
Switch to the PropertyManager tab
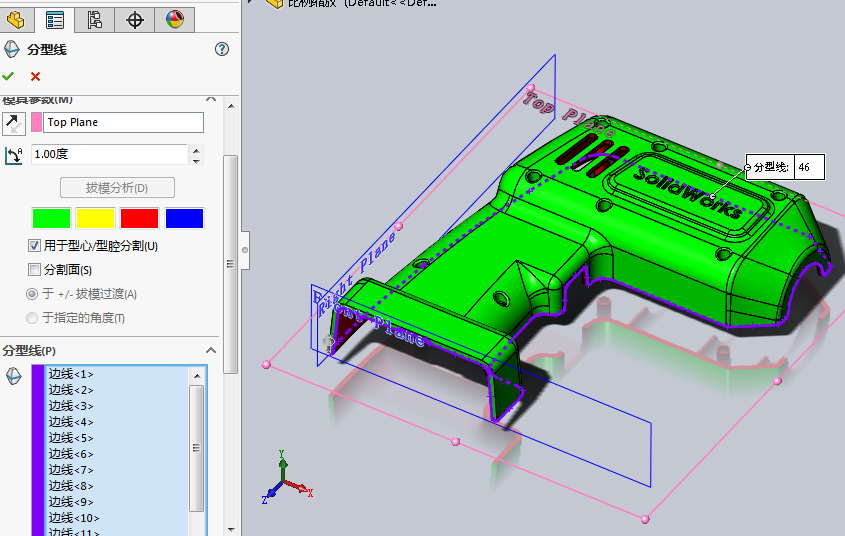click(x=55, y=20)
